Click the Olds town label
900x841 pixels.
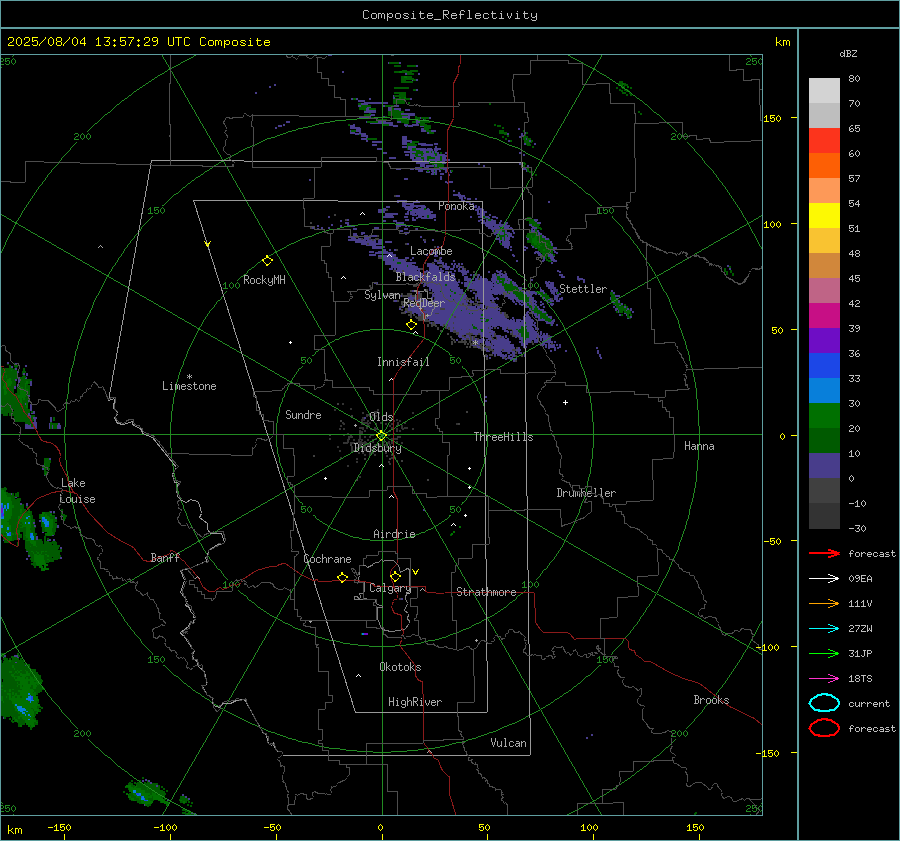pos(381,416)
